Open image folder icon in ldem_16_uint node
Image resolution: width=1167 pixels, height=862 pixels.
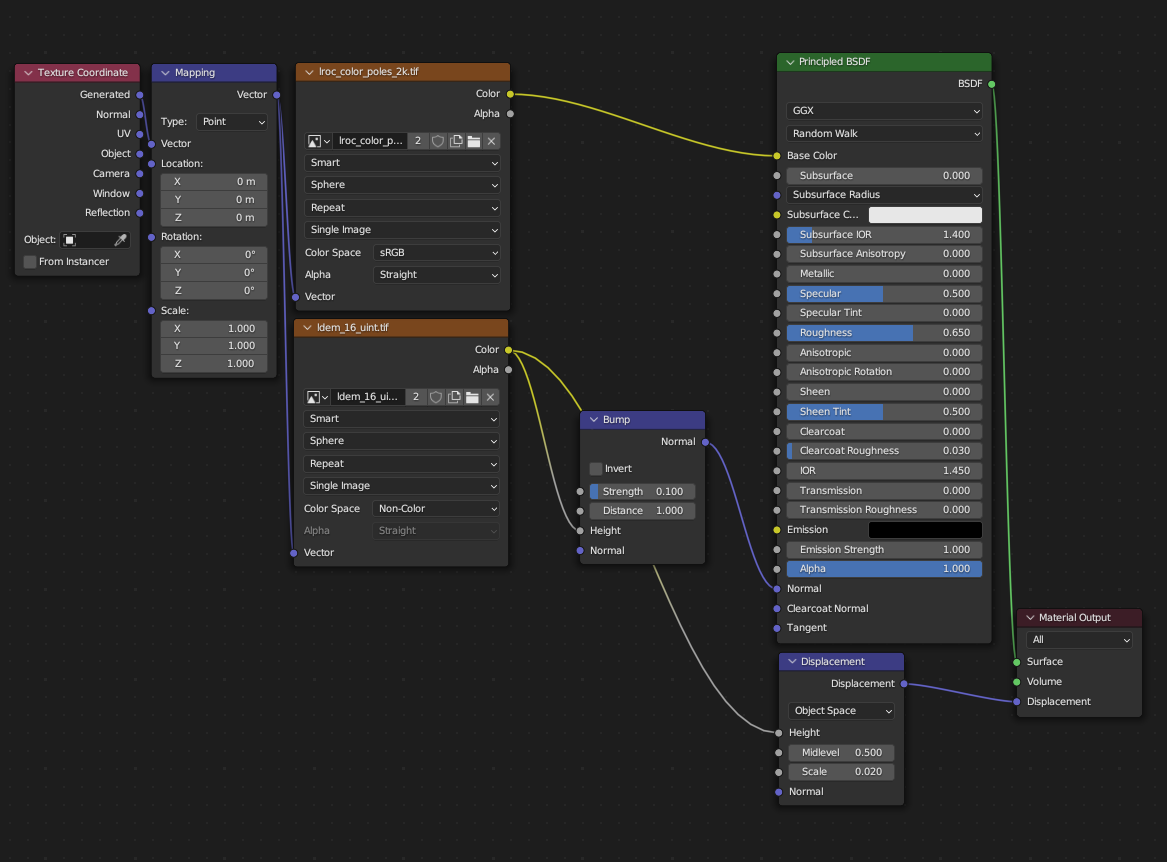tap(472, 397)
